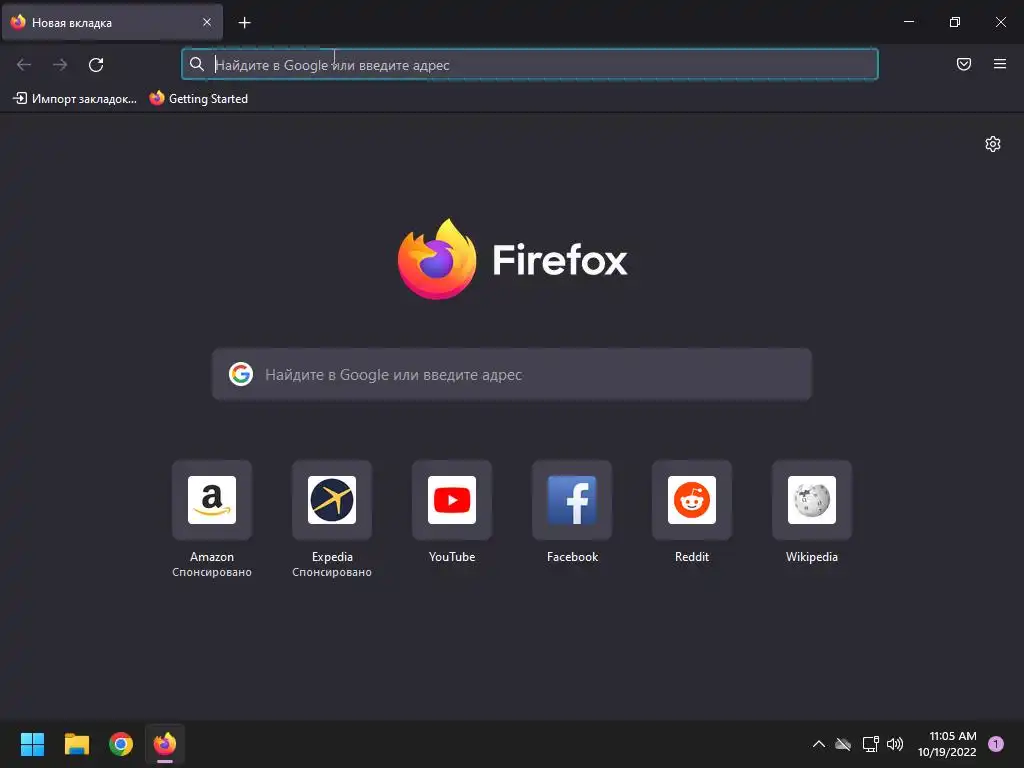
Task: Click the back navigation arrow
Action: [24, 65]
